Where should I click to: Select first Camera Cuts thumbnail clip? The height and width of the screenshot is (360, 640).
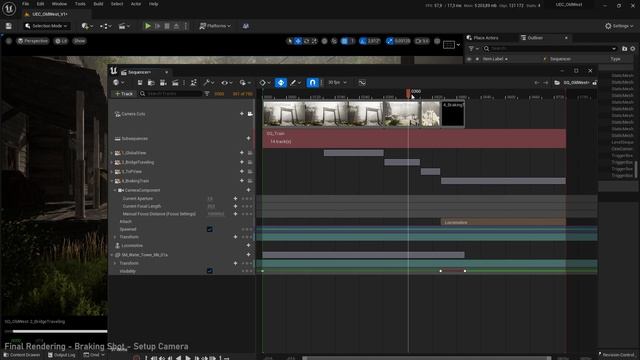pyautogui.click(x=284, y=114)
